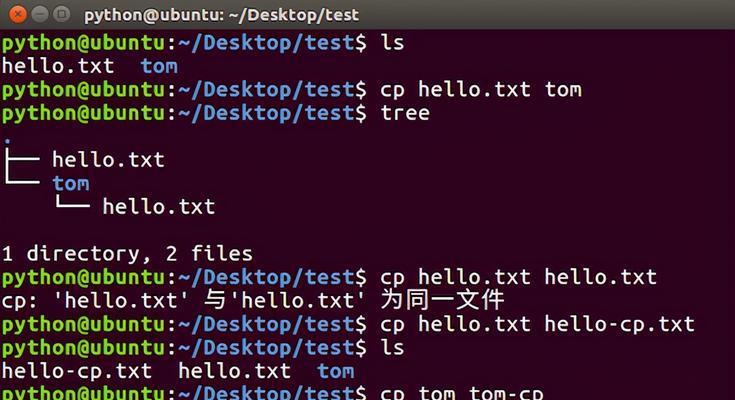Screen dimensions: 735x400
Task: Click 'hello.txt' in second ls output
Action: click(x=234, y=371)
